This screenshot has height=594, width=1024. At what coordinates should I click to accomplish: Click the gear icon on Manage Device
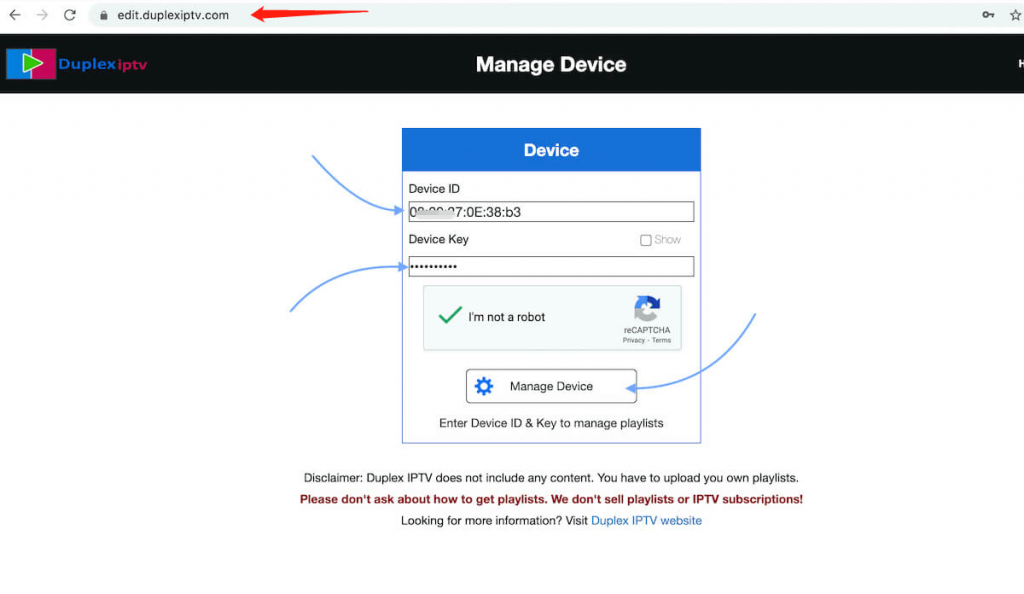click(484, 386)
